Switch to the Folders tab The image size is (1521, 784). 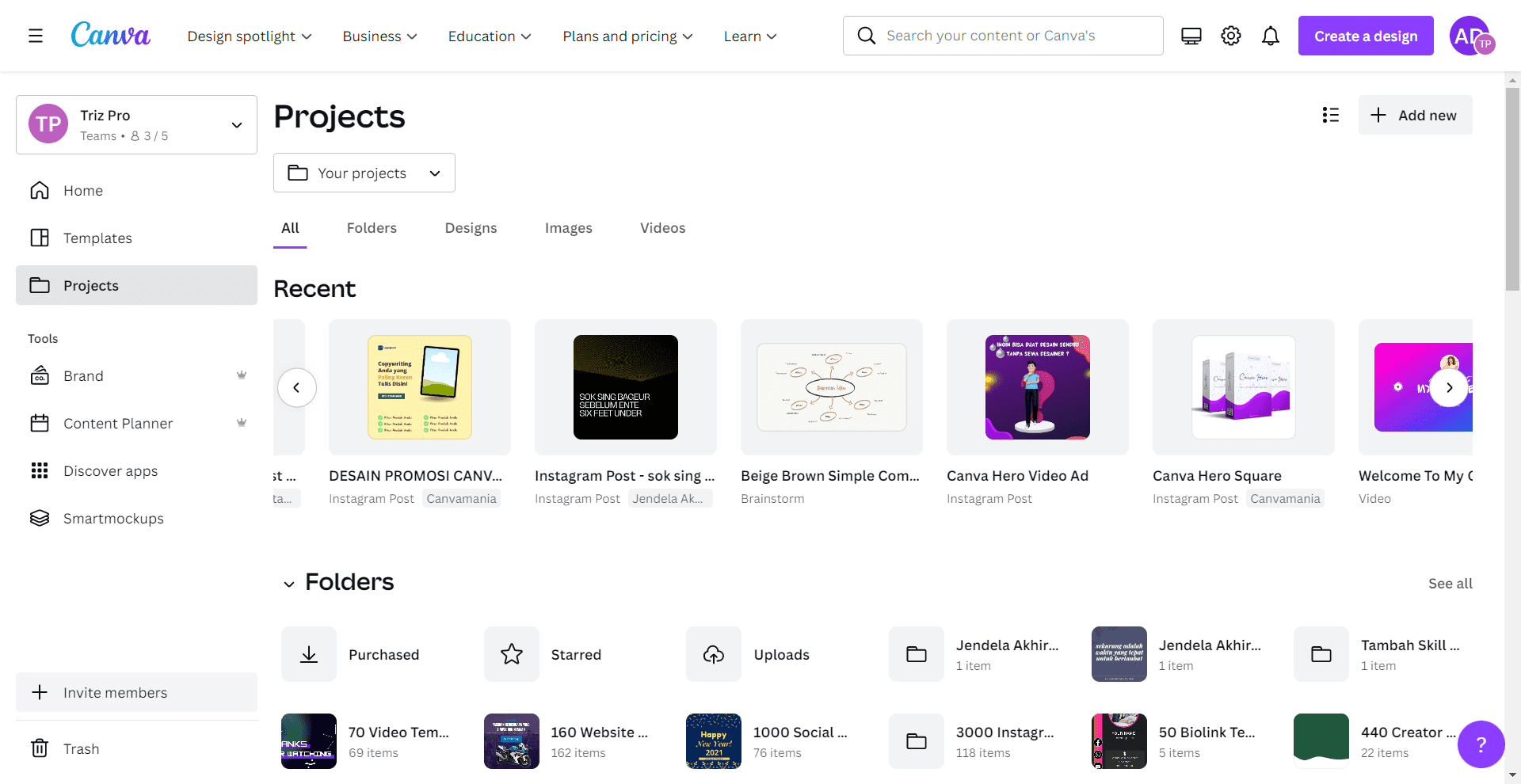pos(372,228)
